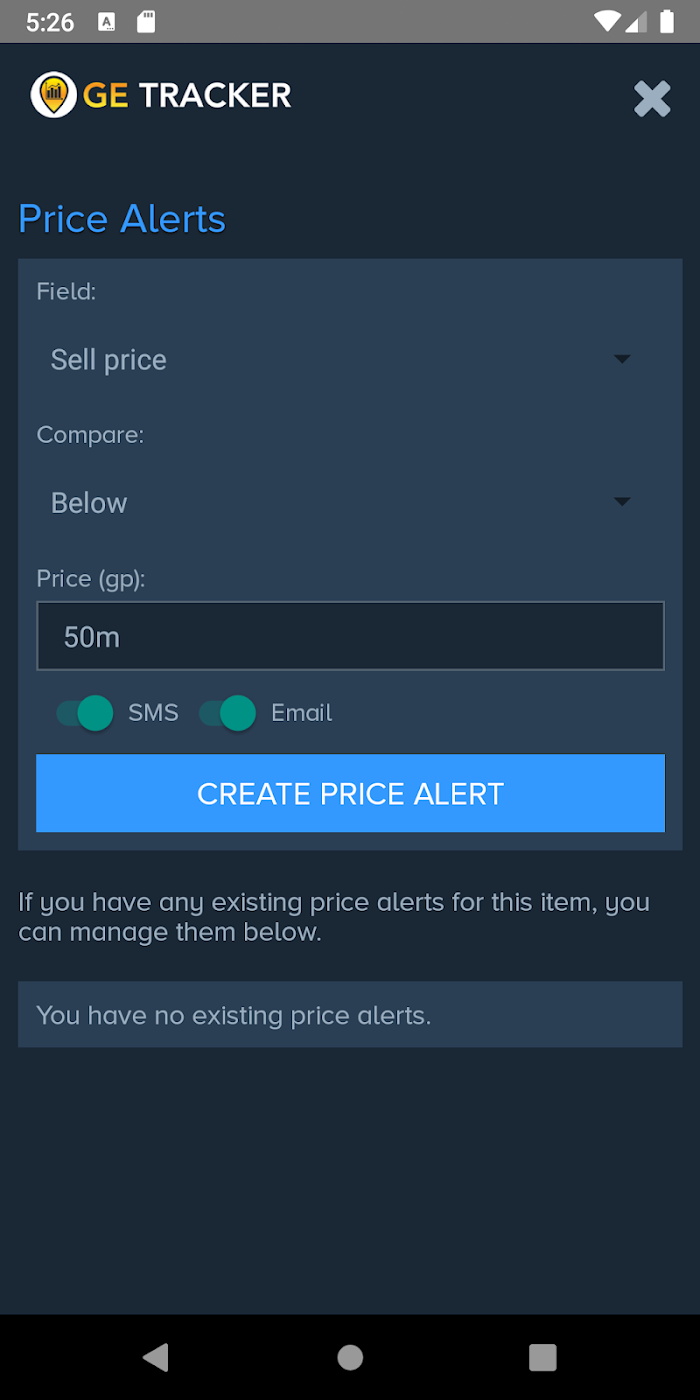Tap the Wi-Fi status icon
Viewport: 700px width, 1400px height.
pos(606,22)
